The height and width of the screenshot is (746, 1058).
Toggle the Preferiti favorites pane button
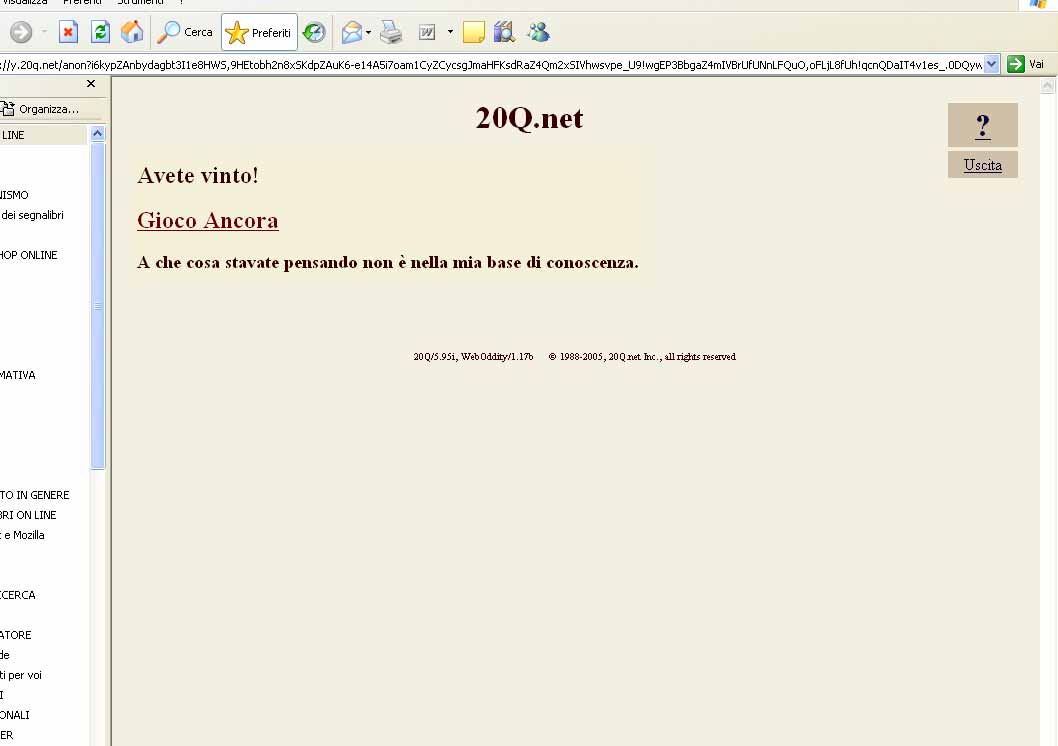coord(259,32)
